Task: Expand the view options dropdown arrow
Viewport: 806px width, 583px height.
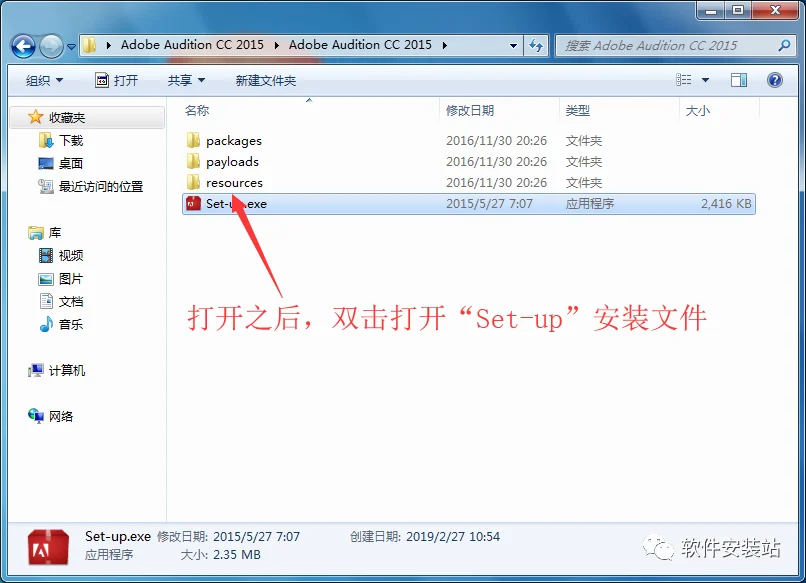Action: [x=705, y=80]
